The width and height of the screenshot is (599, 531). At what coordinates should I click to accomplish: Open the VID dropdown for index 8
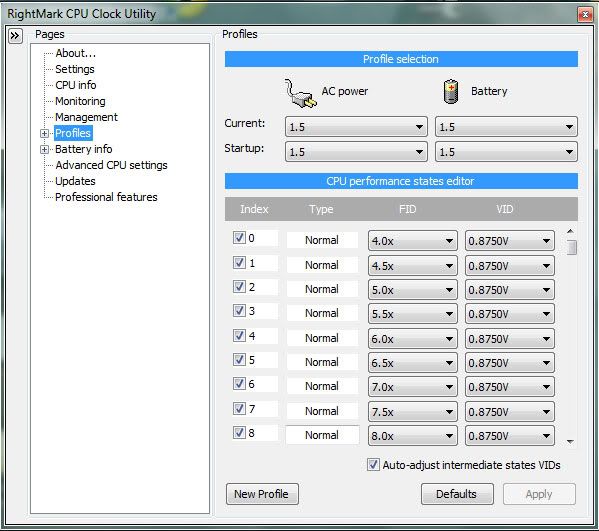coord(510,436)
